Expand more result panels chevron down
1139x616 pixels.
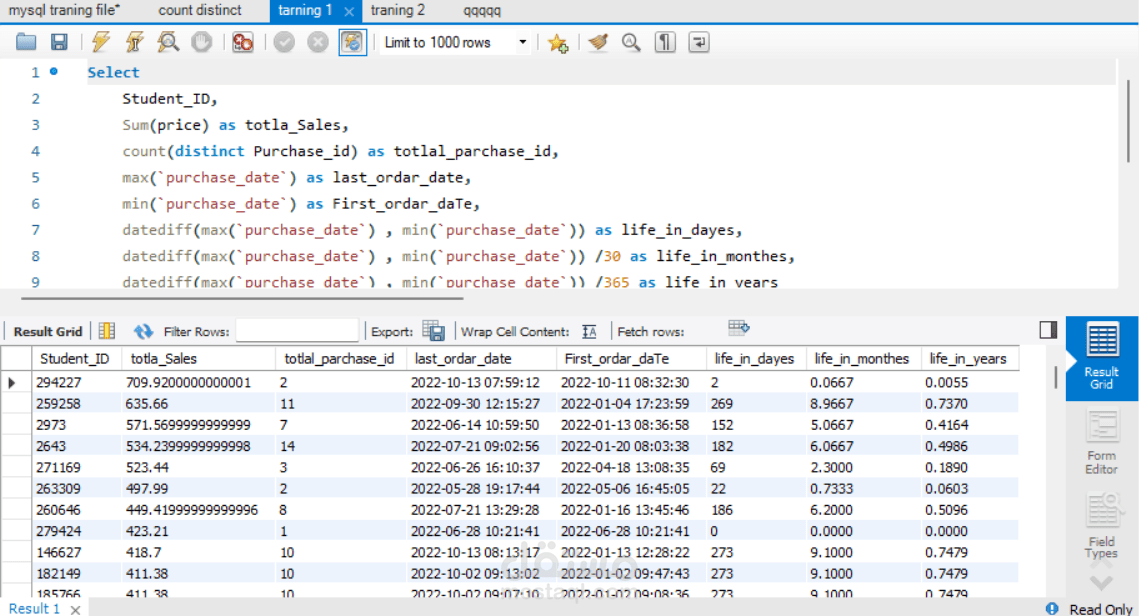click(1101, 582)
